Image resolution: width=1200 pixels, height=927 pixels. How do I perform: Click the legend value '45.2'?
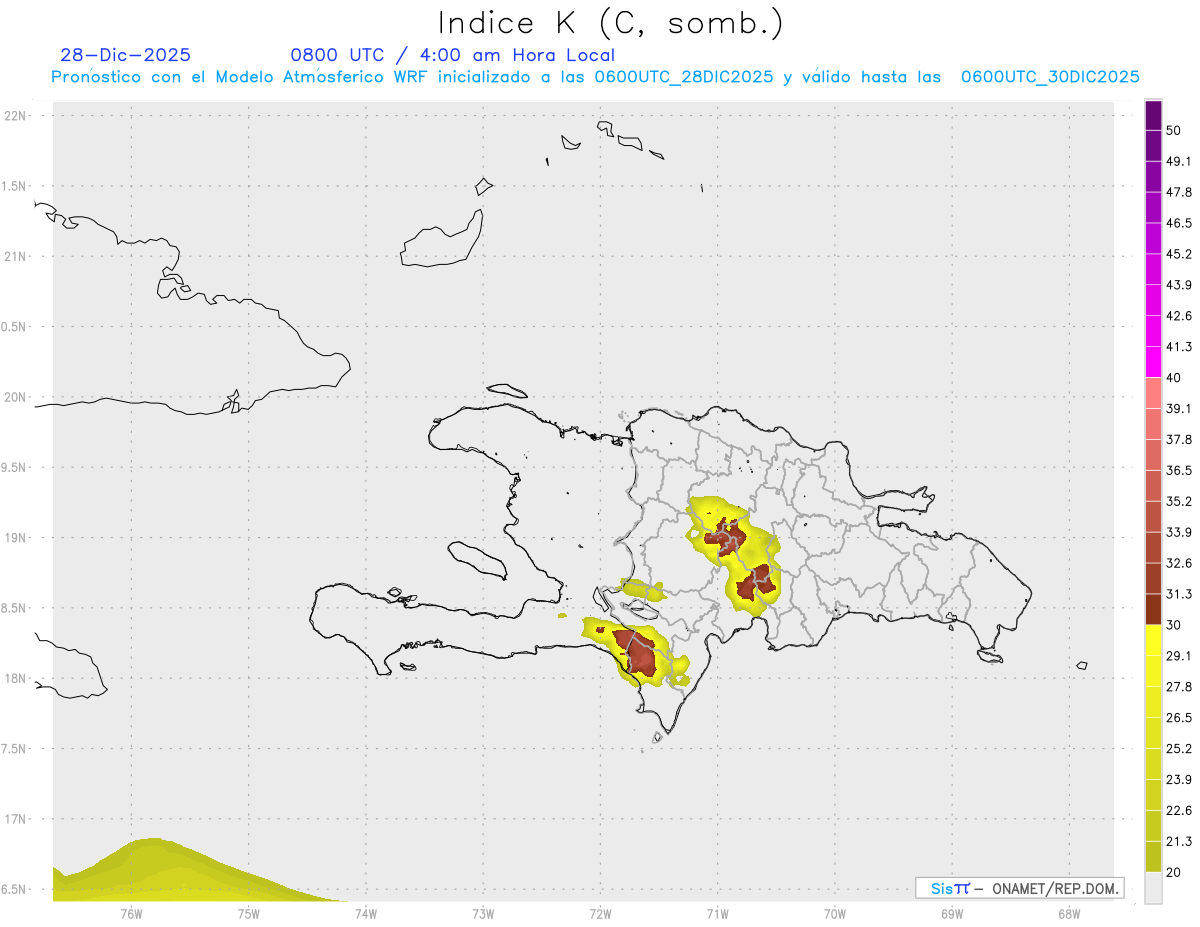click(1178, 254)
